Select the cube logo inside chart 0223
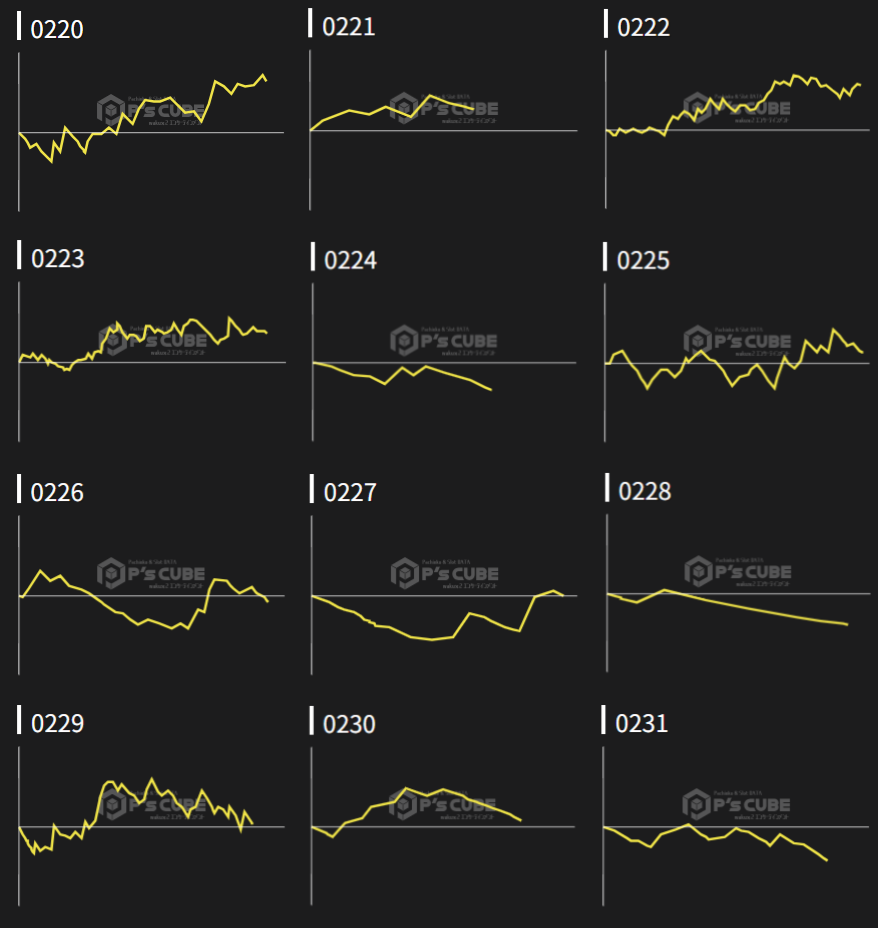 [x=112, y=341]
